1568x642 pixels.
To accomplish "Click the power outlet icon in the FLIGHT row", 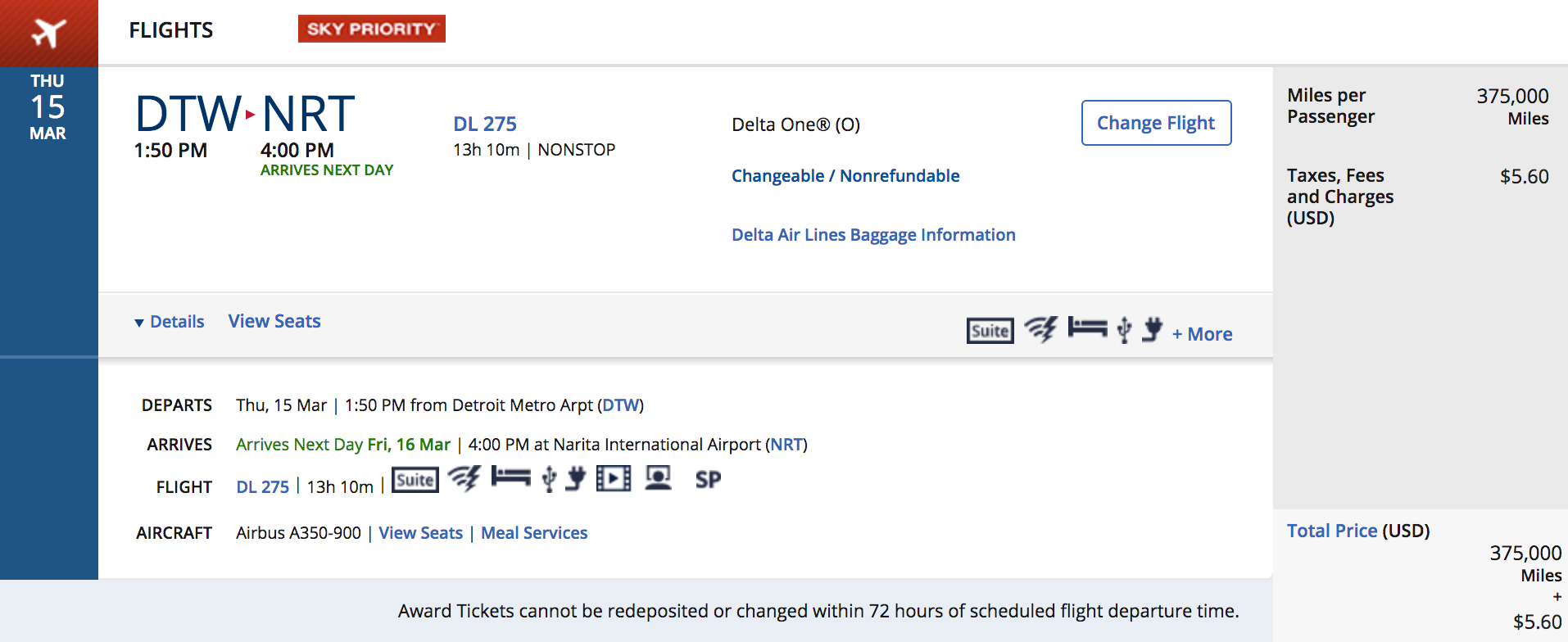I will pyautogui.click(x=576, y=478).
